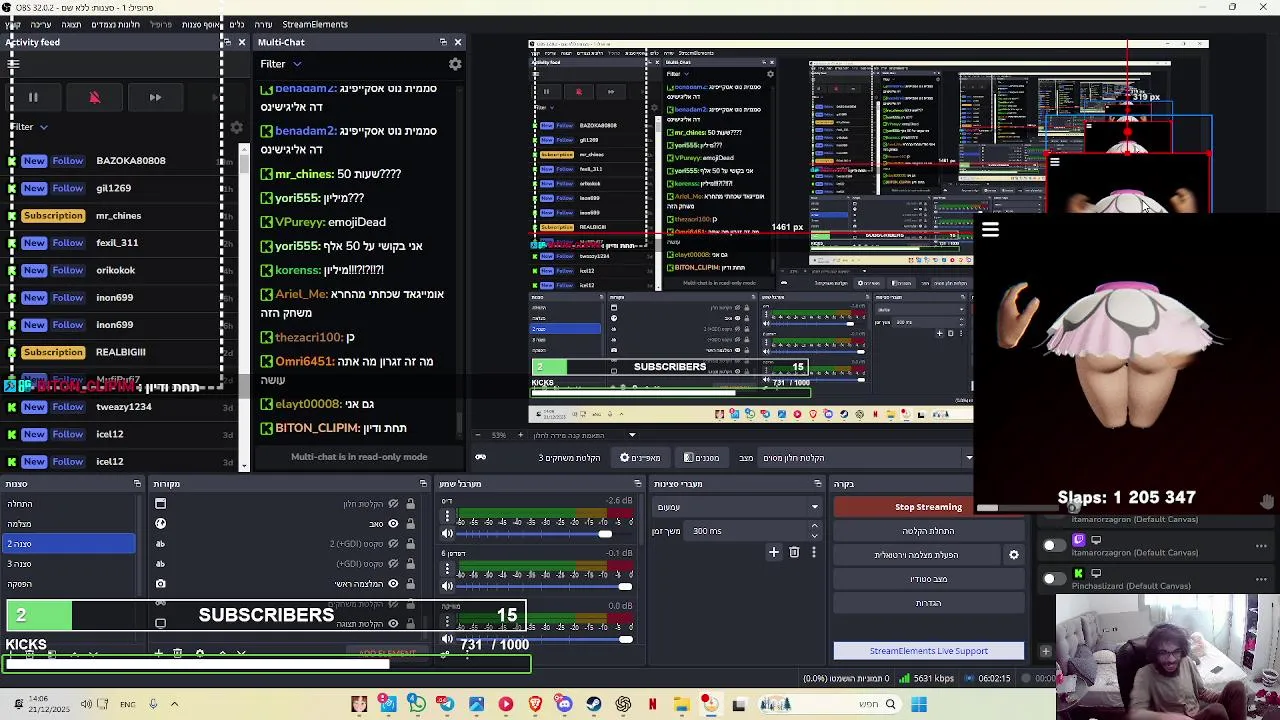
Task: Open transition three-dot options menu
Action: point(813,552)
